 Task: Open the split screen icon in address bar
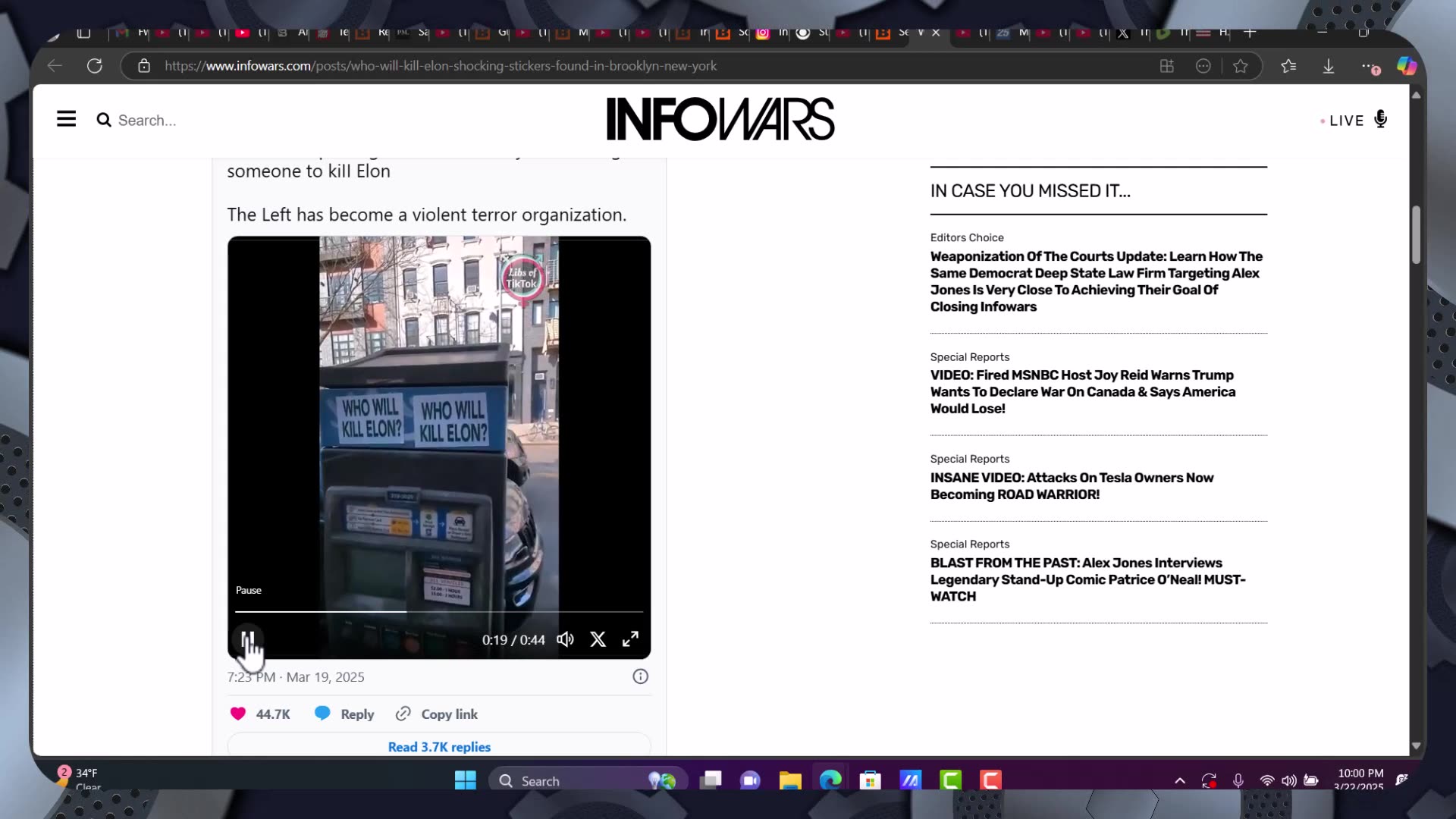tap(1167, 66)
